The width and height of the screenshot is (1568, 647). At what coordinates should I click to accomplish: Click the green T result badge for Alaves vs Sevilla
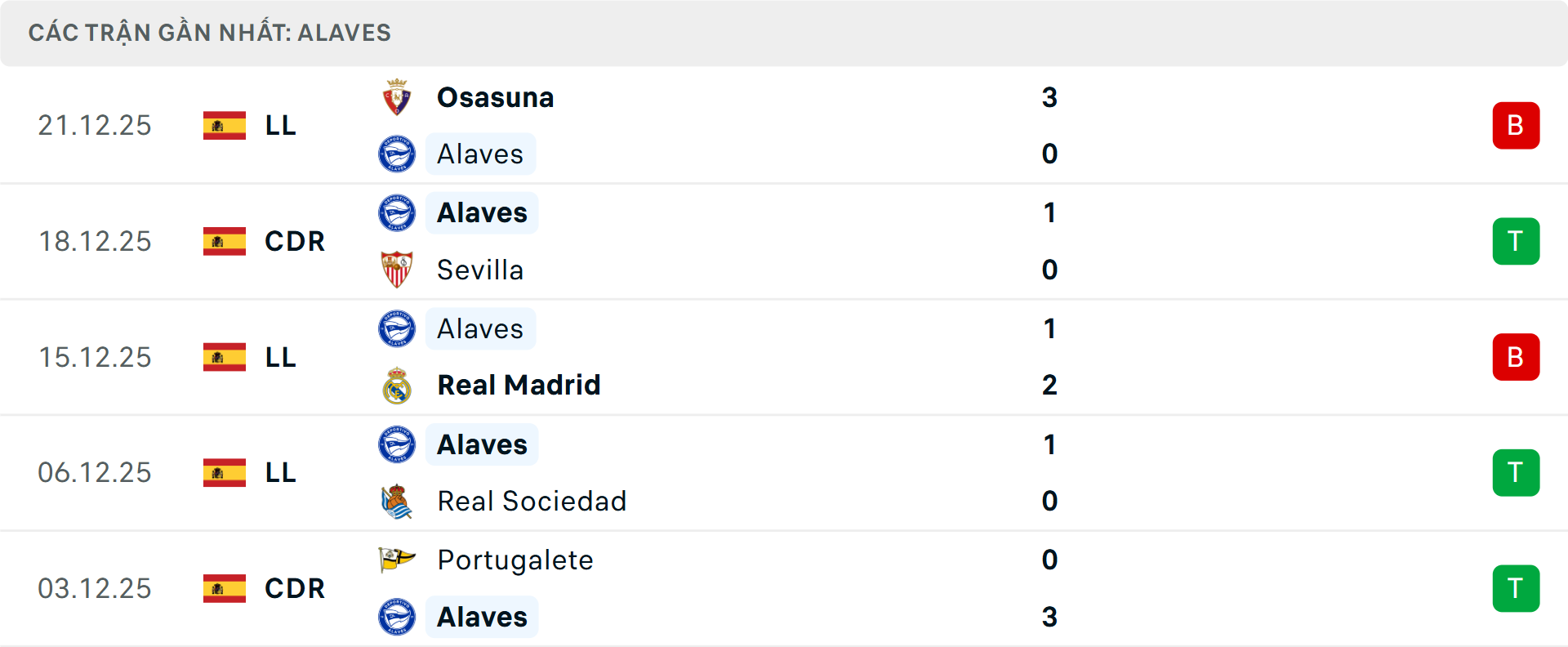(1517, 241)
